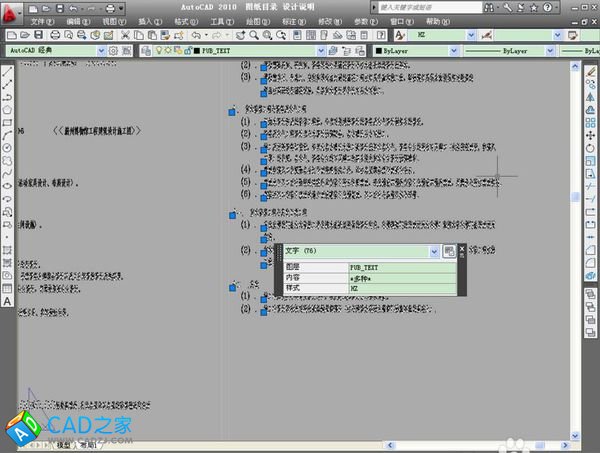Select the Multiline Text tool
This screenshot has height=453, width=600.
[x=7, y=300]
